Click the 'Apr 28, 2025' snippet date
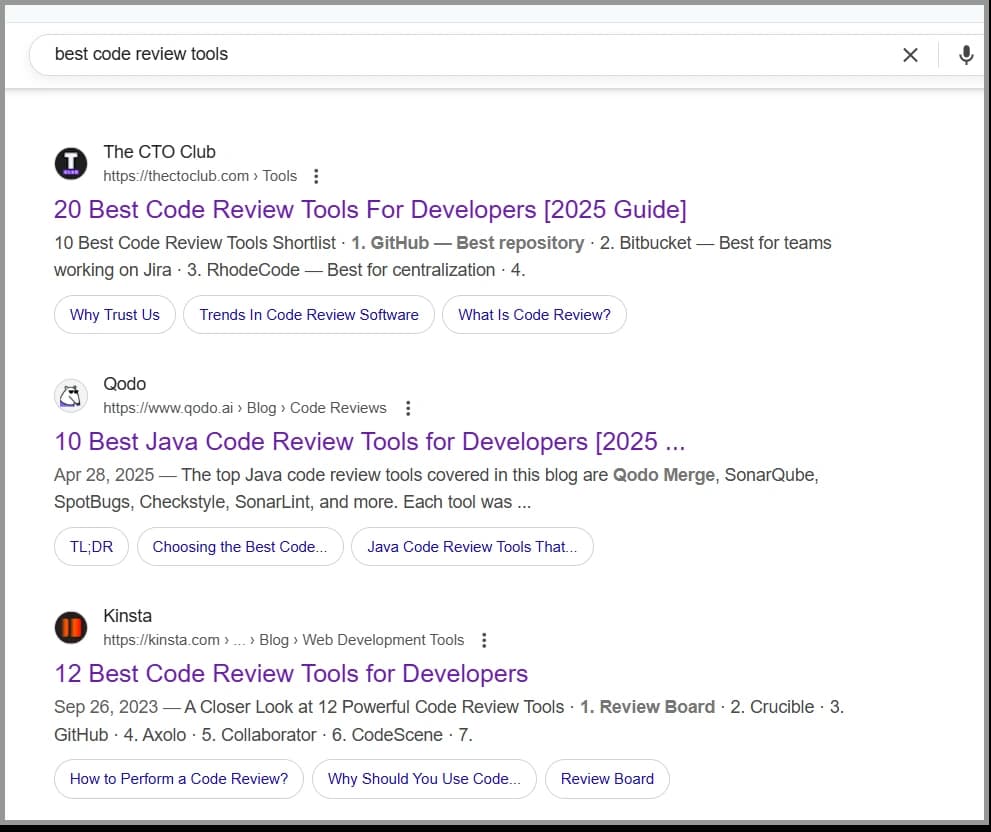Screen dimensions: 991x832 click(104, 475)
